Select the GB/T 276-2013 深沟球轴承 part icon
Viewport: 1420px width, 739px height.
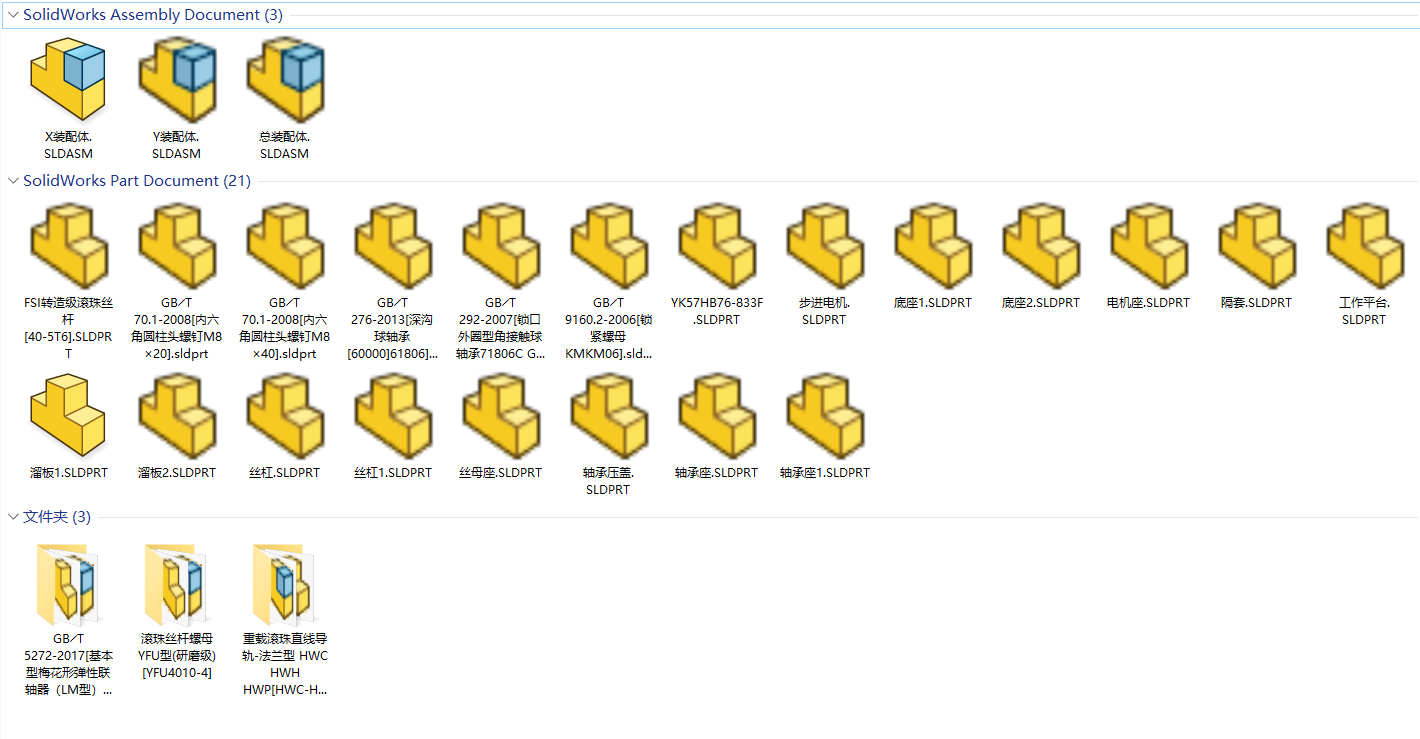(x=392, y=246)
